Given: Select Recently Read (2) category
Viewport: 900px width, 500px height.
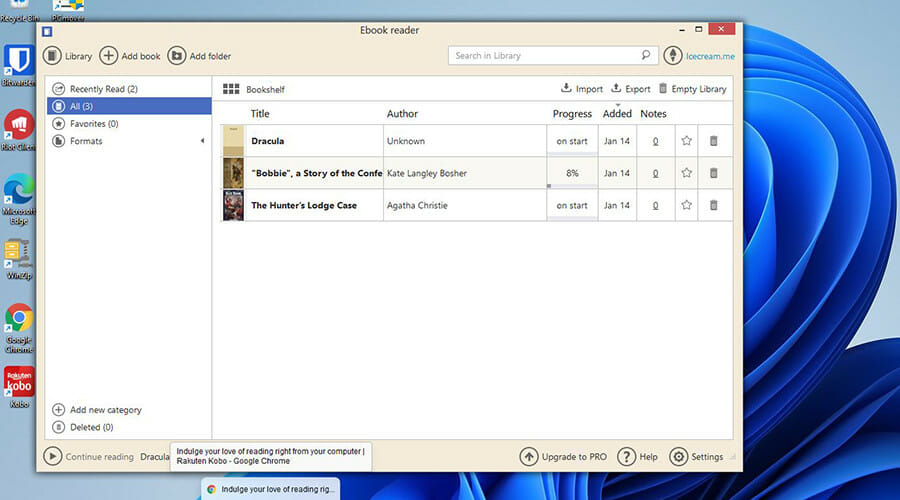Looking at the screenshot, I should (x=129, y=89).
